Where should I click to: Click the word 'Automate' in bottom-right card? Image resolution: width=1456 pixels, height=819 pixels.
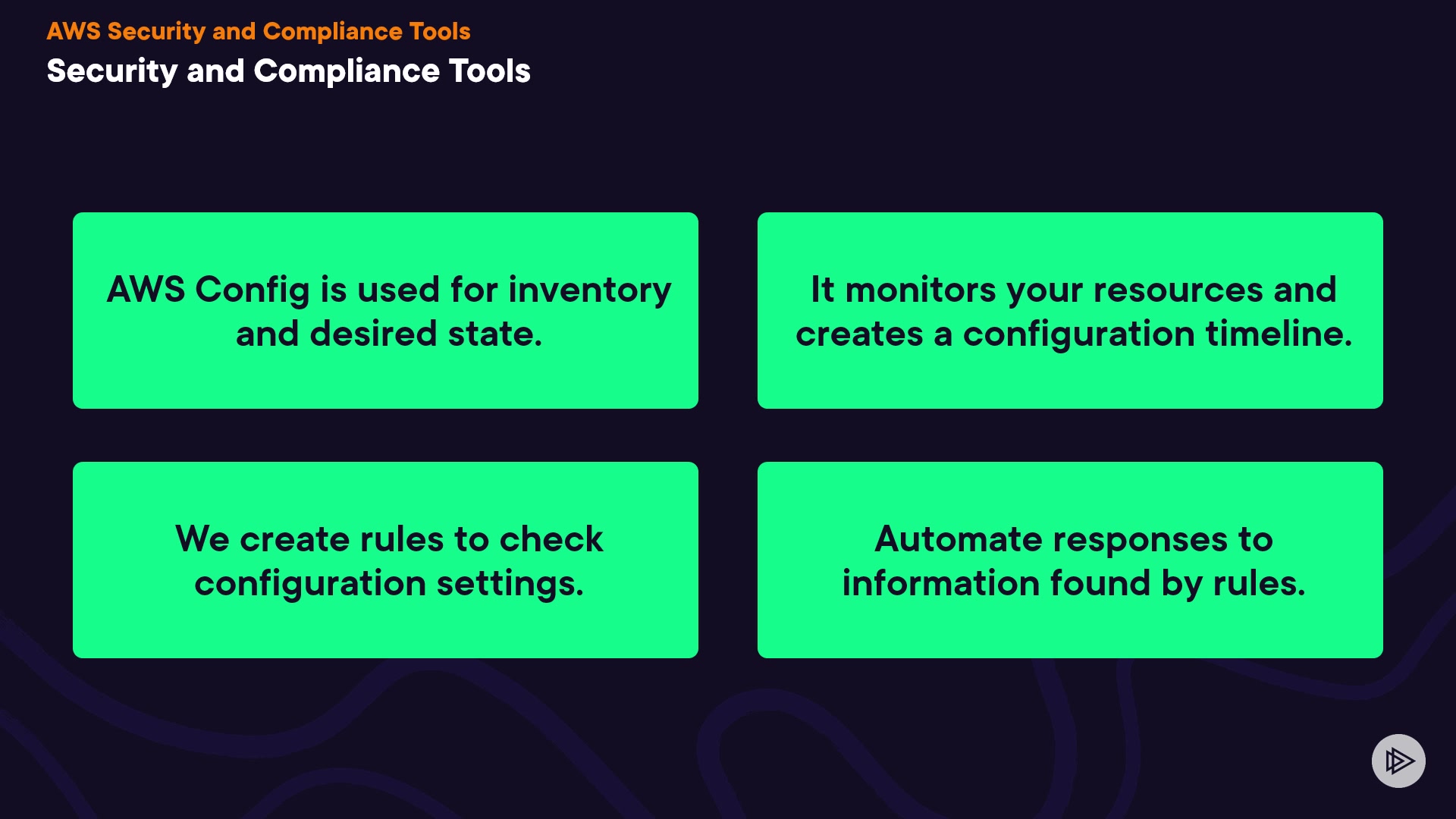959,539
